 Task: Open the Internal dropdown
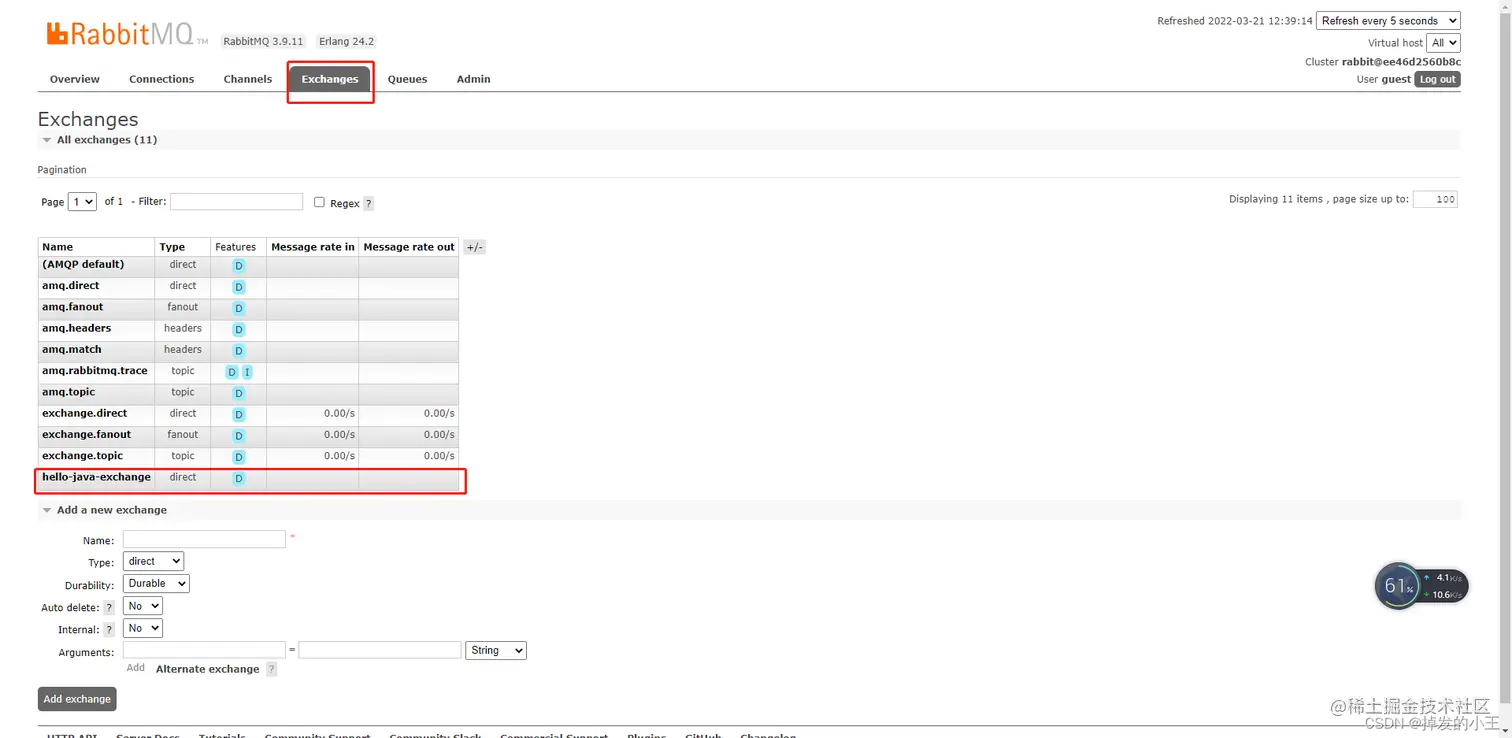pos(142,629)
